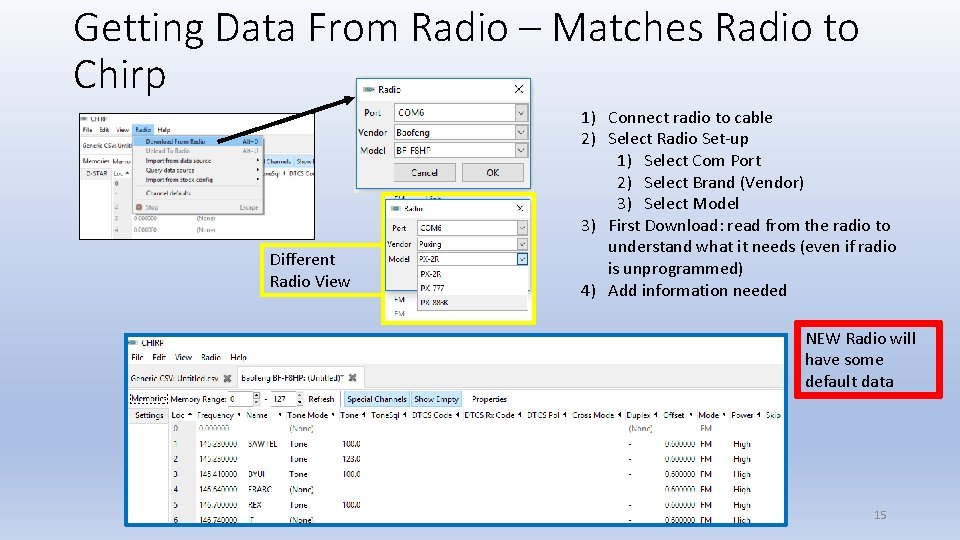This screenshot has width=960, height=540.
Task: Sort by the Power column header
Action: click(x=746, y=415)
